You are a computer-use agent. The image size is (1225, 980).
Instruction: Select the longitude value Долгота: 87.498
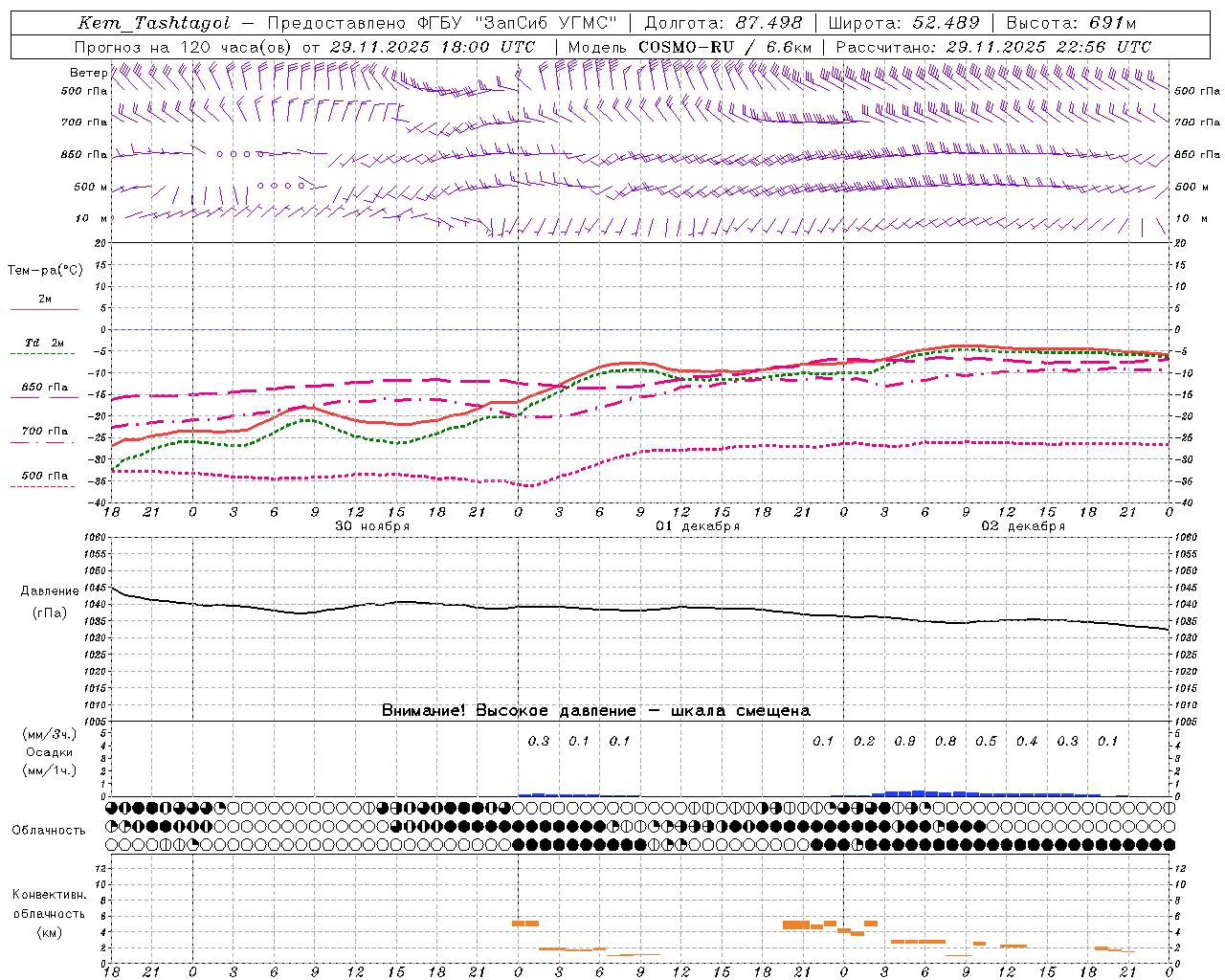point(724,23)
